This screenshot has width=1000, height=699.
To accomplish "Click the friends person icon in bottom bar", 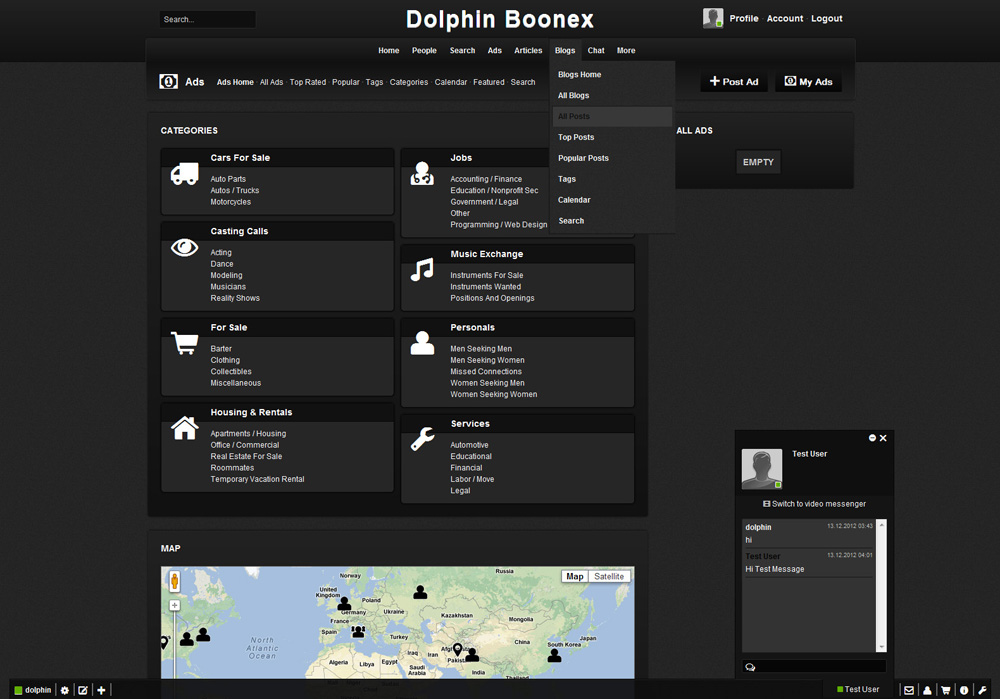I will coord(927,690).
